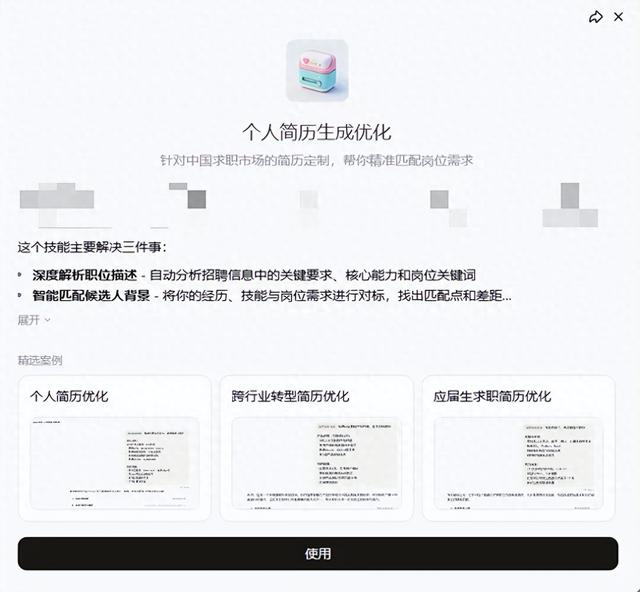
Task: Click the bullet 智能匹配候选人背景
Action: point(91,295)
